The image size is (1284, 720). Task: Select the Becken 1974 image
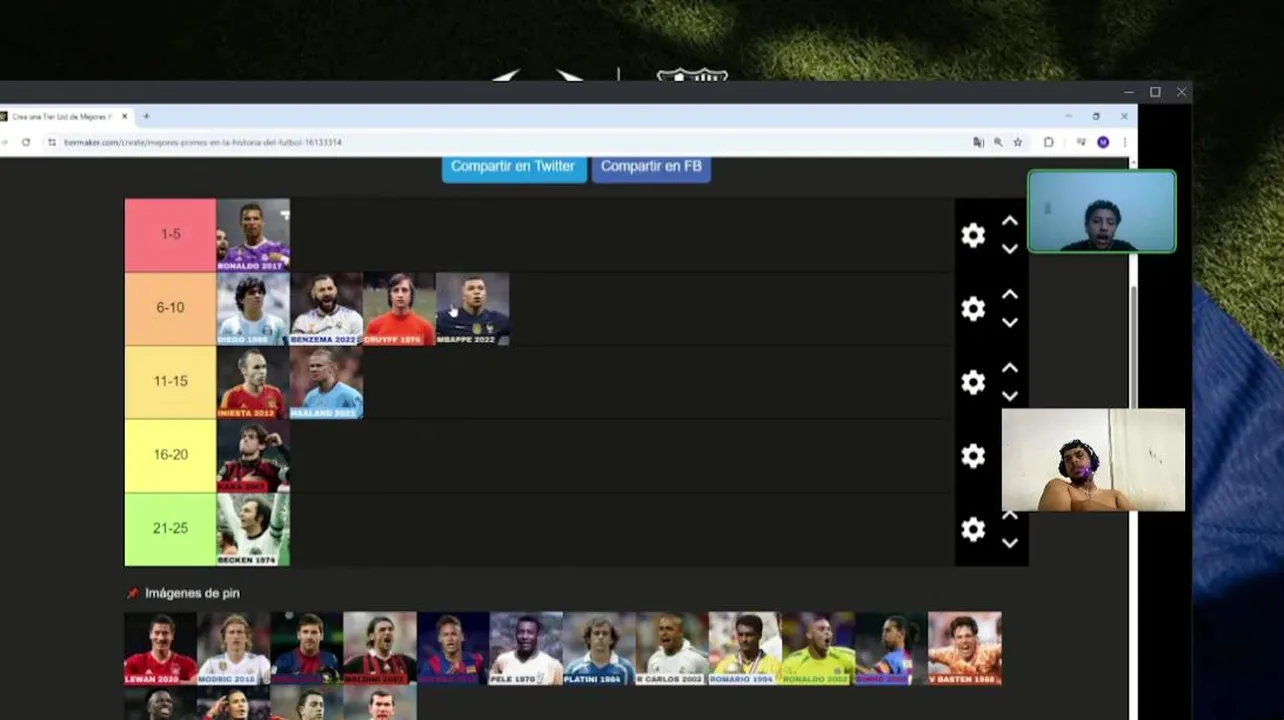pos(253,529)
